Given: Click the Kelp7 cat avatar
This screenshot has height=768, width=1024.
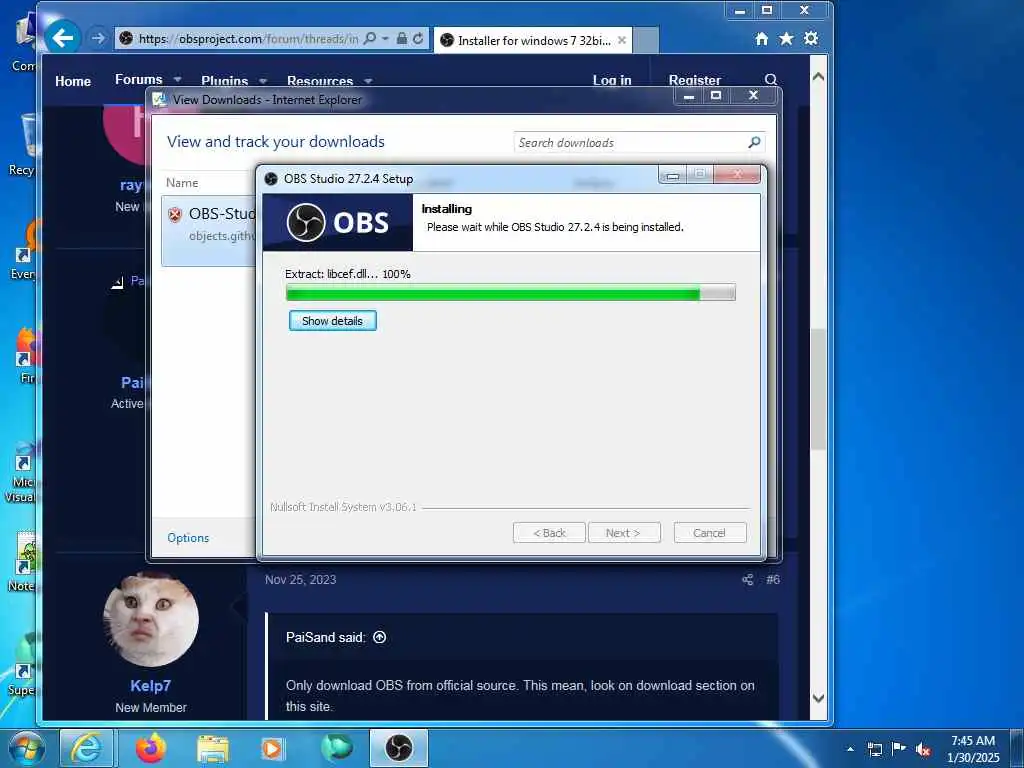Looking at the screenshot, I should point(151,619).
